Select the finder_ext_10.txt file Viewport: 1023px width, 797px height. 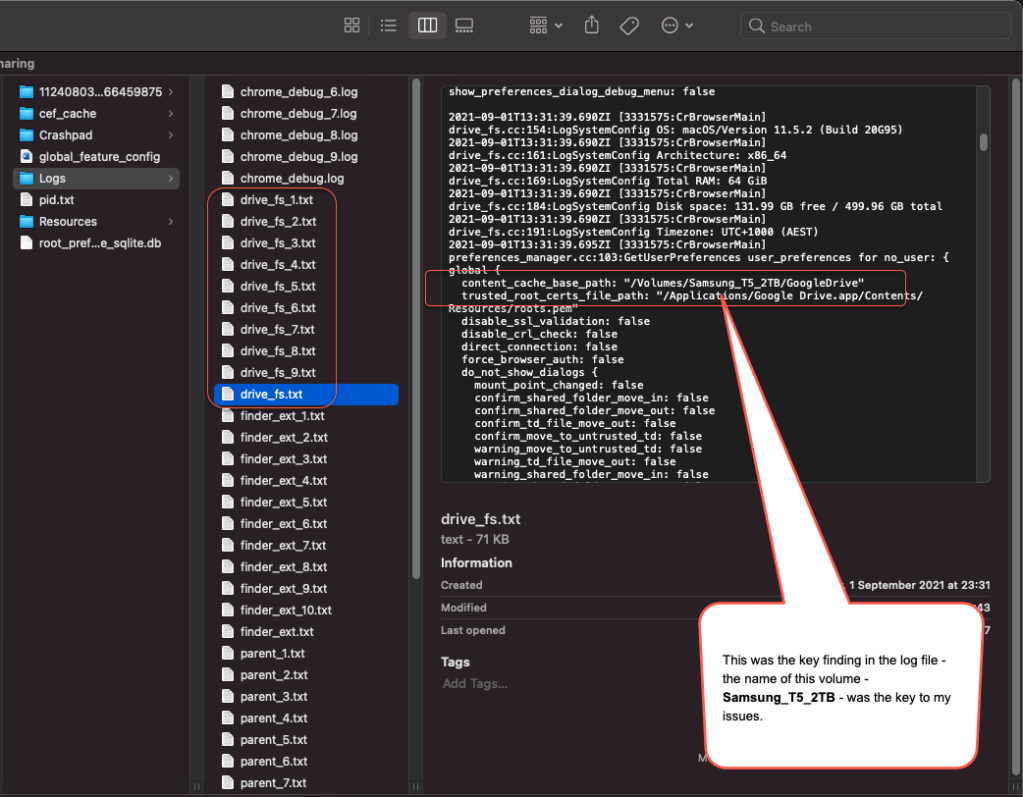tap(285, 610)
